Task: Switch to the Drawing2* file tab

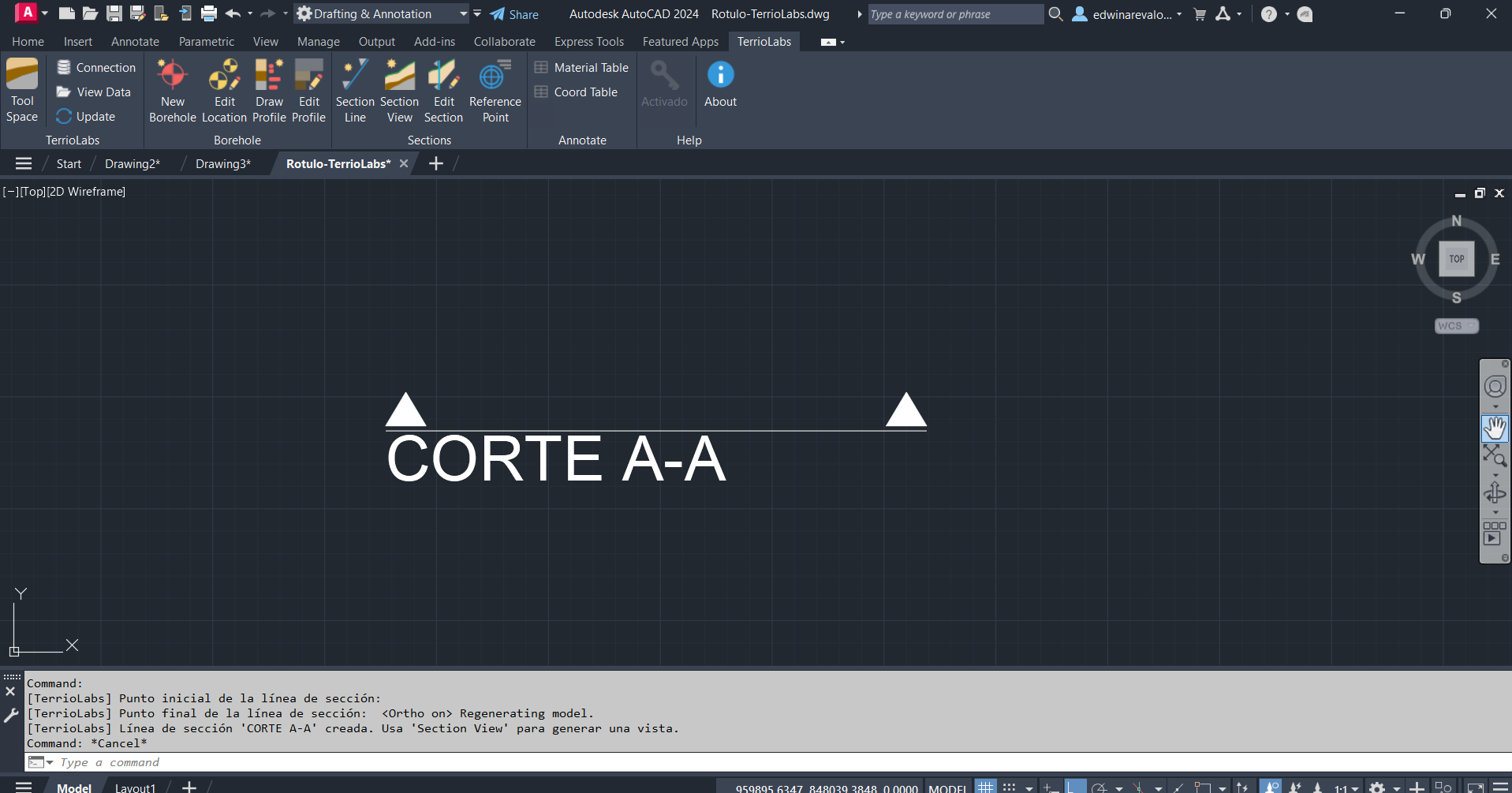Action: 133,163
